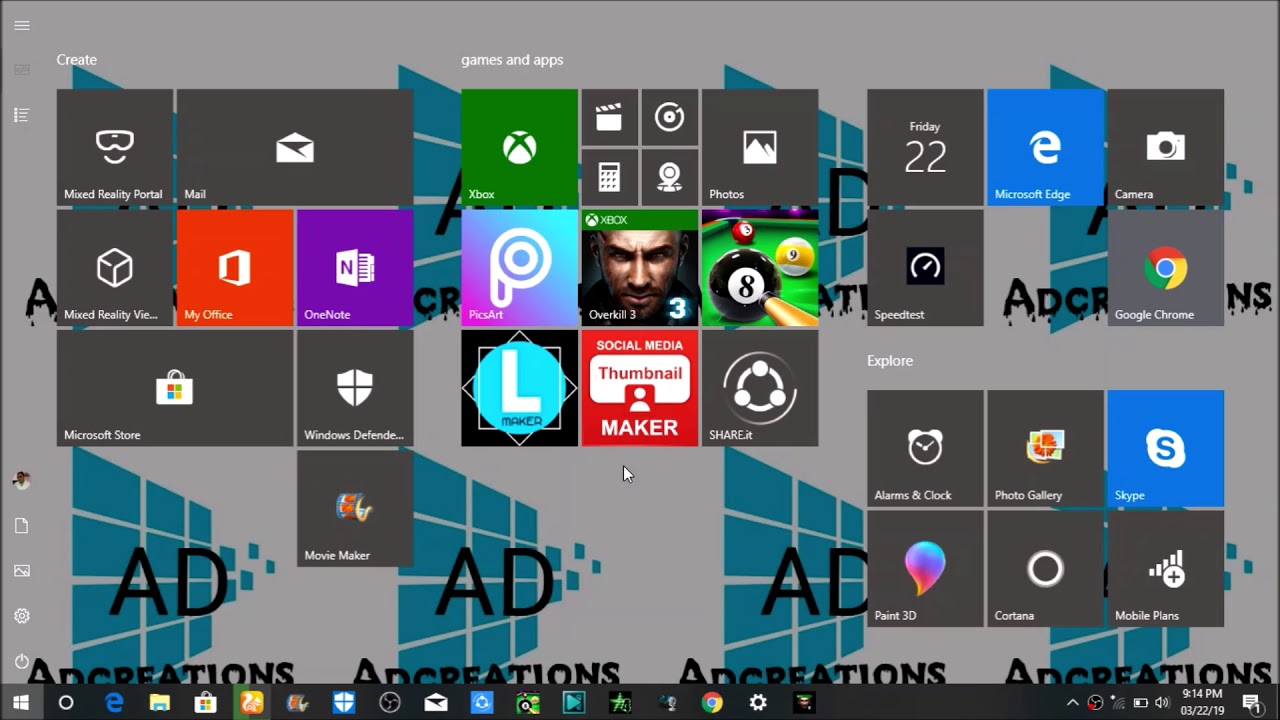Open OBS Studio from the taskbar

pos(390,703)
